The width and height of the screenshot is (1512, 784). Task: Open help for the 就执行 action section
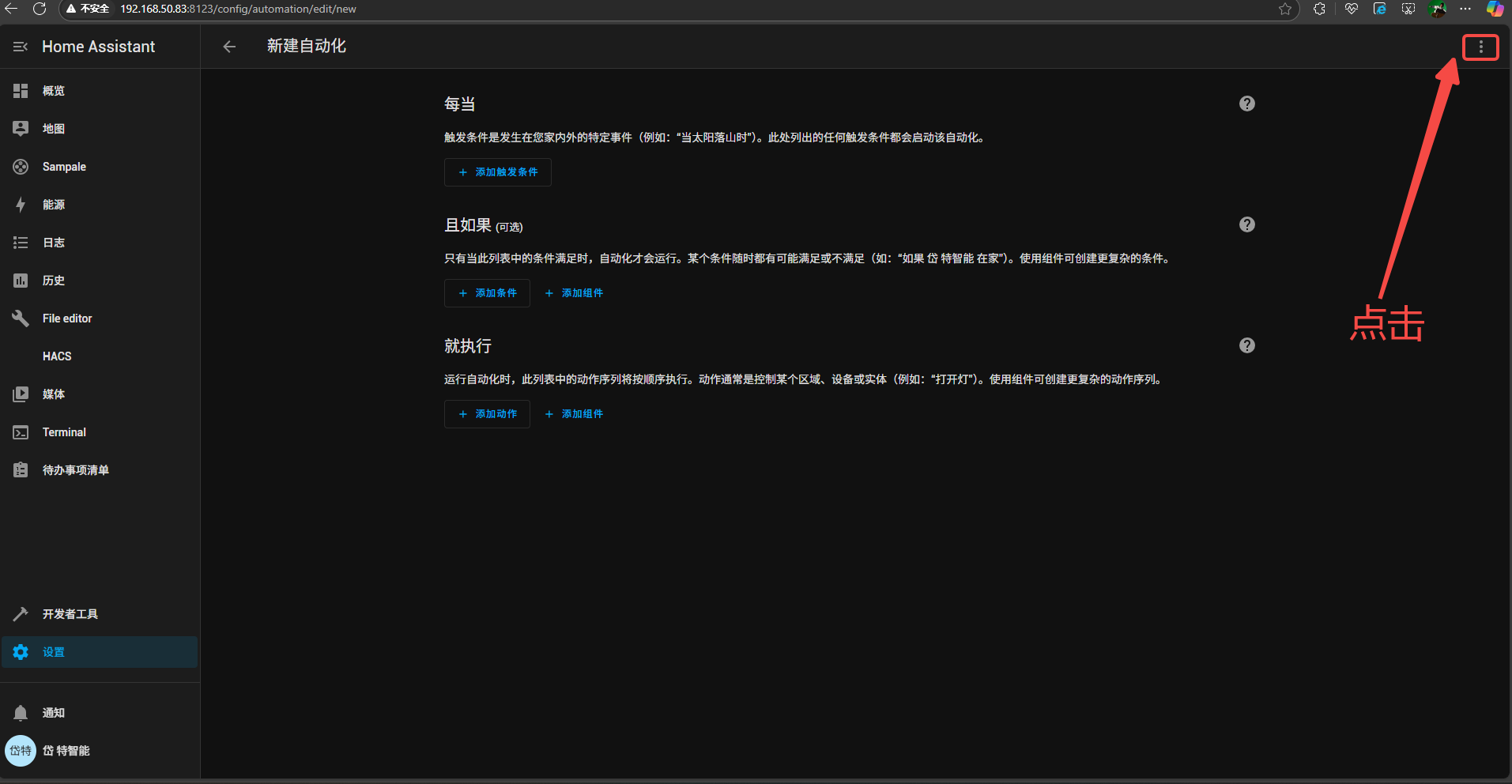click(1246, 346)
